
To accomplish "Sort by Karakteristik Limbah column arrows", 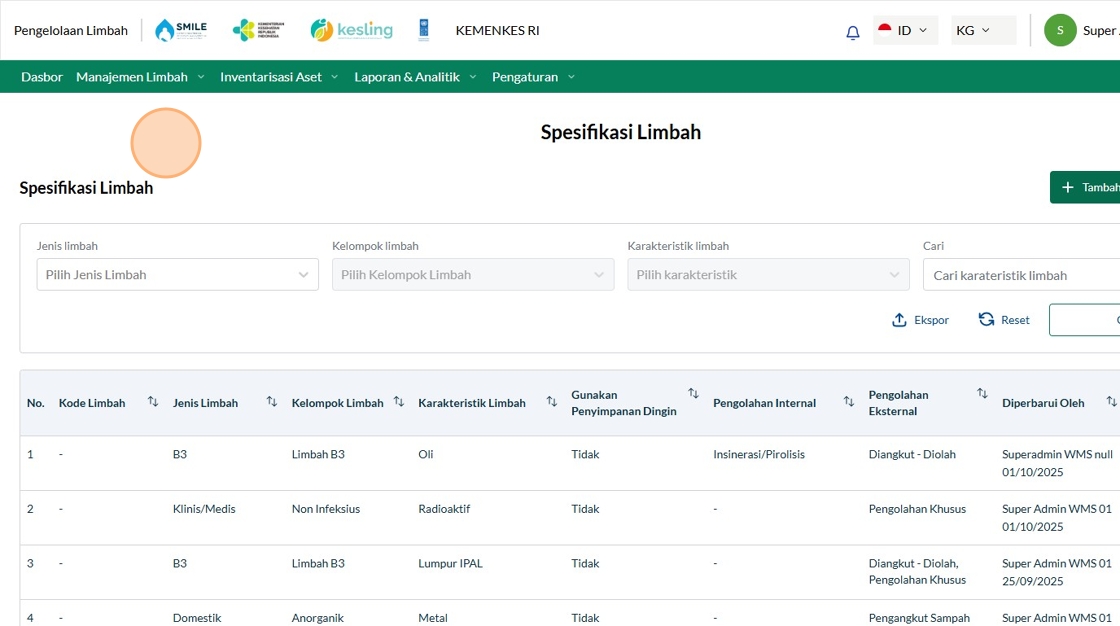I will (x=551, y=402).
